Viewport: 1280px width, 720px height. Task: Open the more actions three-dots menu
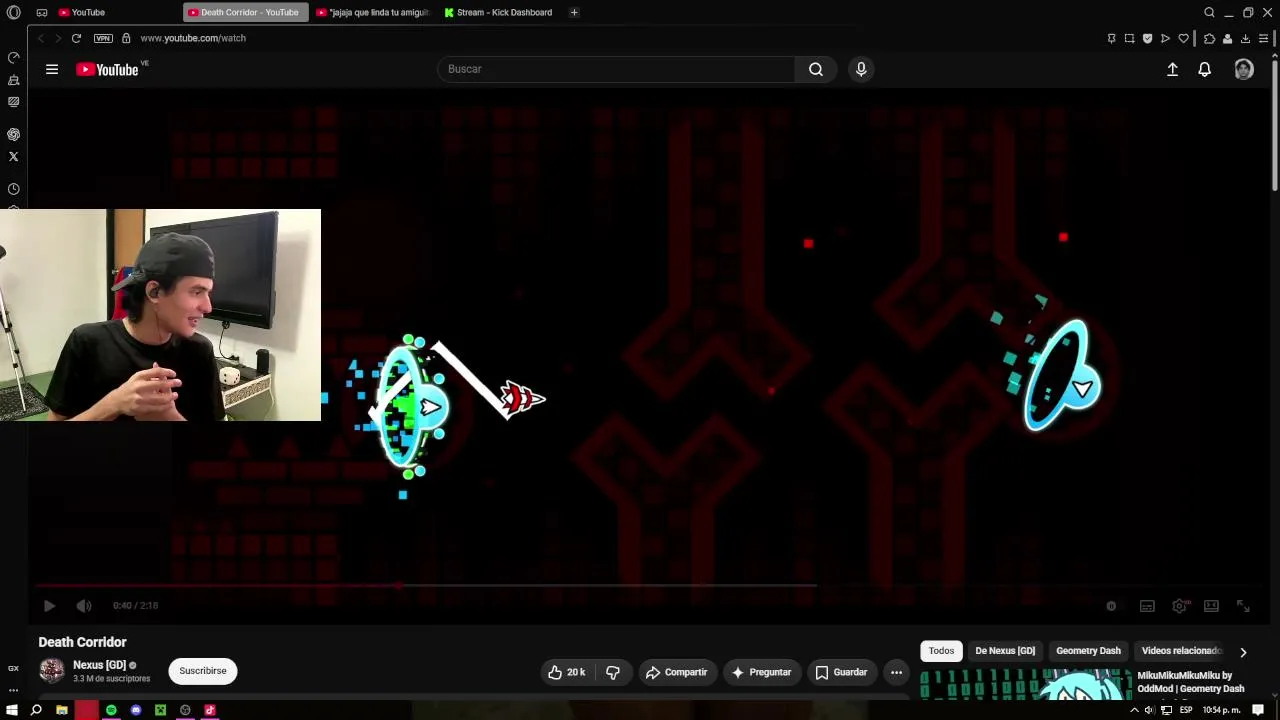[896, 672]
